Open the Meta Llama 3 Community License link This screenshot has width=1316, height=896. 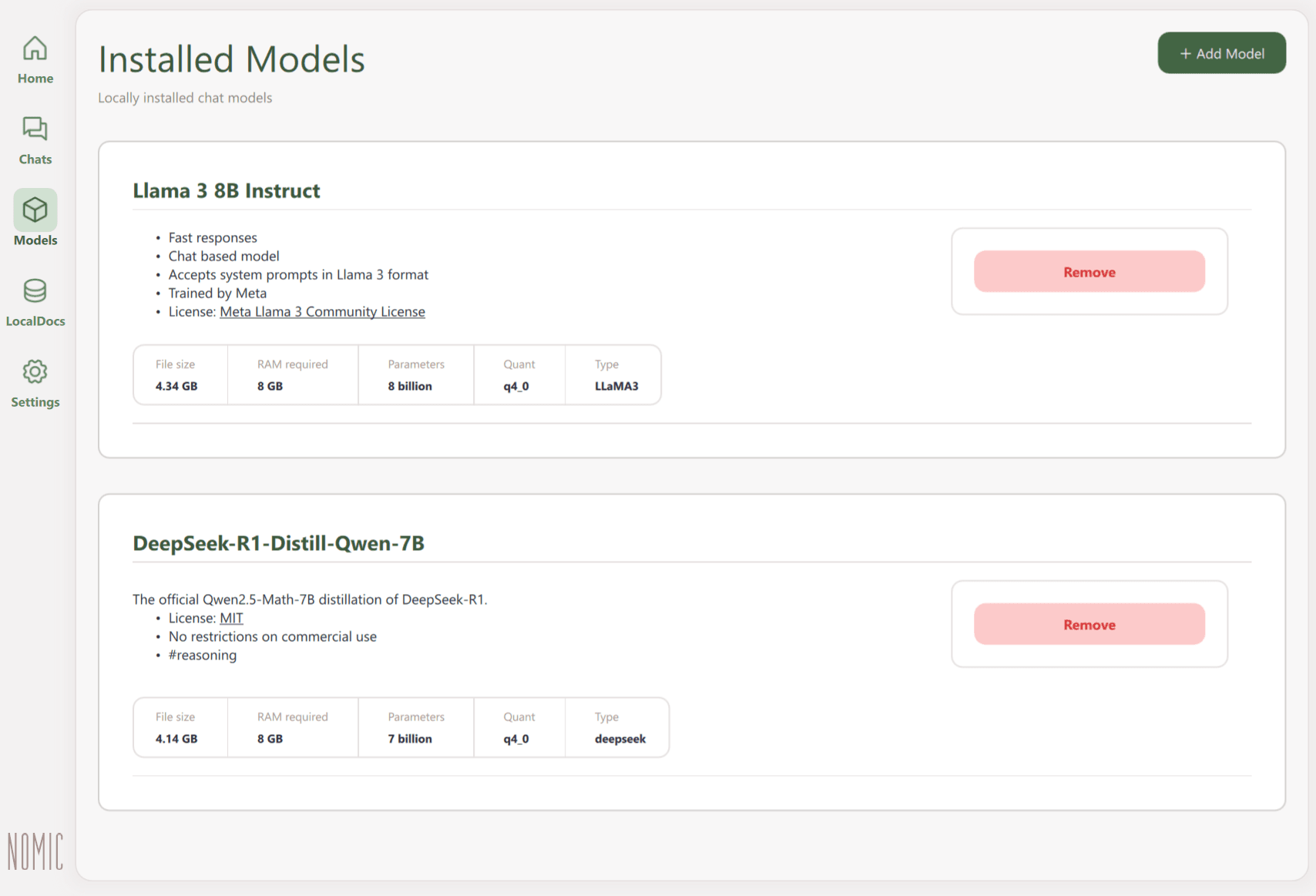[x=322, y=312]
